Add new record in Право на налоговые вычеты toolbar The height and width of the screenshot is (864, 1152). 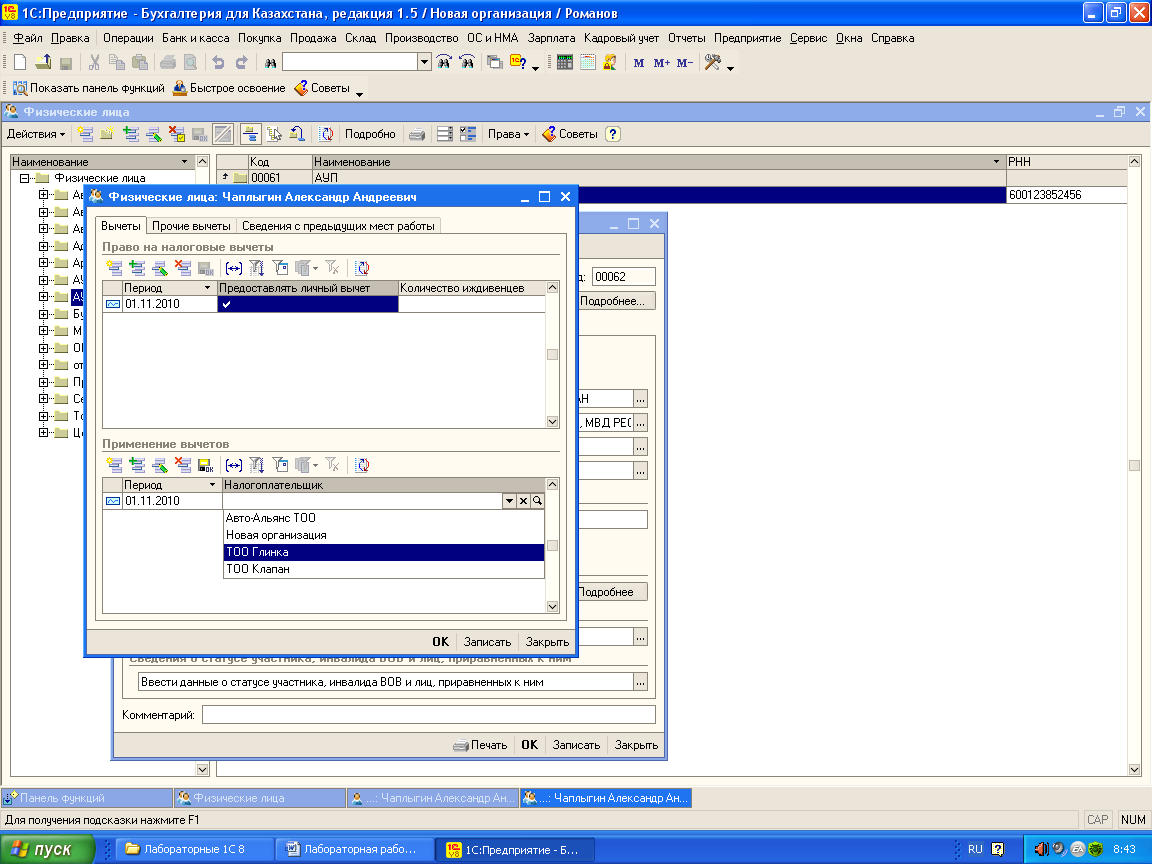(x=114, y=268)
